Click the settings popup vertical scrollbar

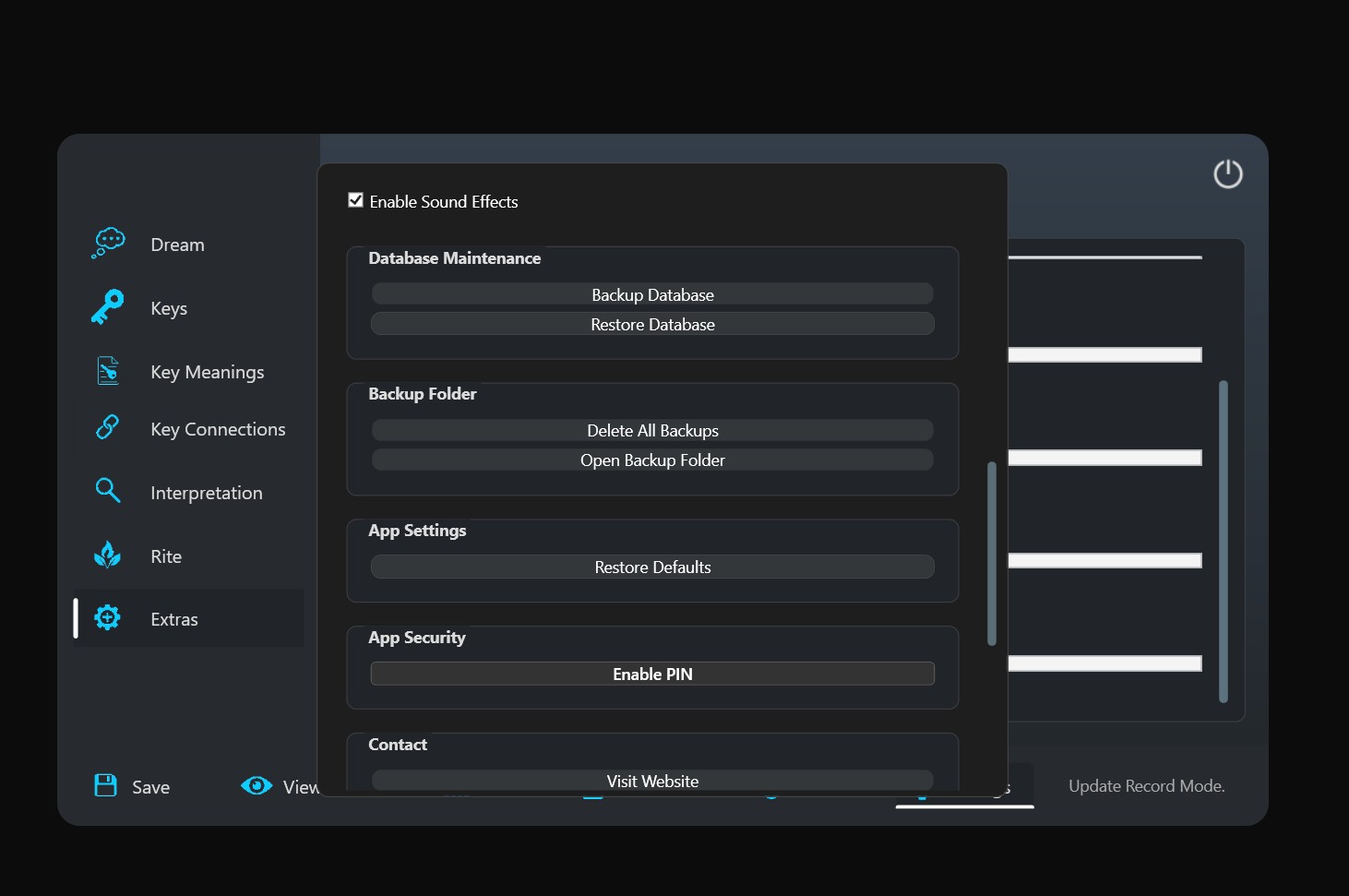click(992, 554)
